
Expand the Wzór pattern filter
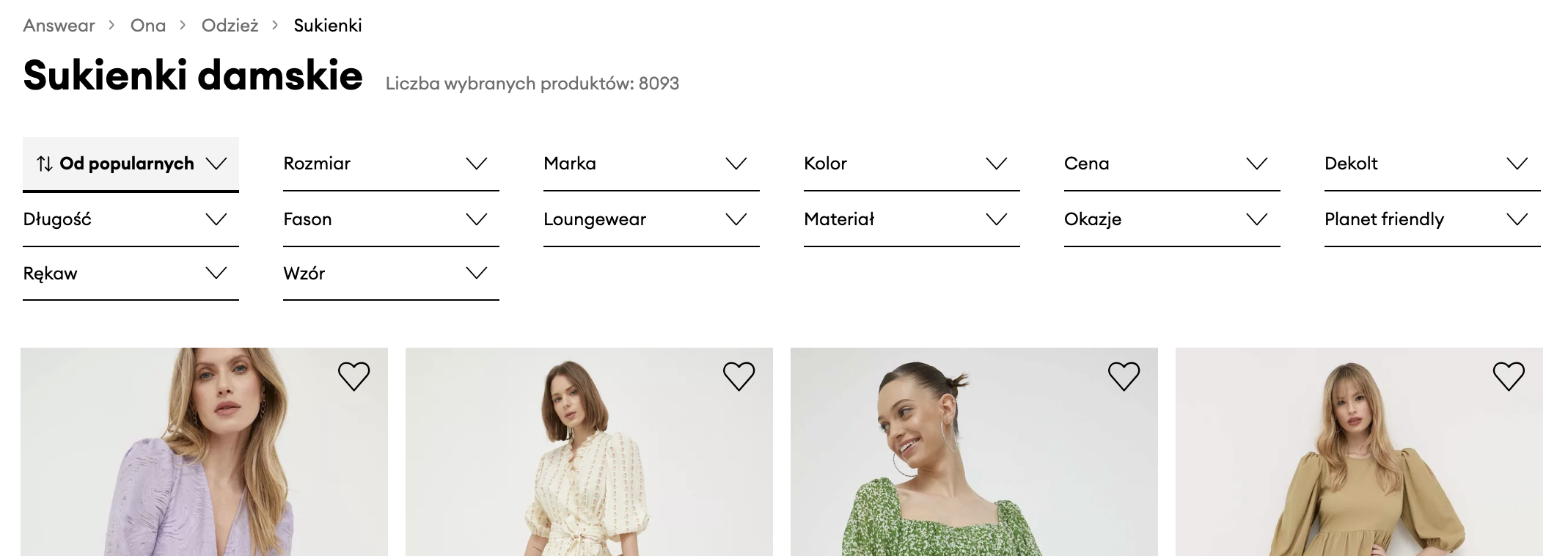(391, 274)
